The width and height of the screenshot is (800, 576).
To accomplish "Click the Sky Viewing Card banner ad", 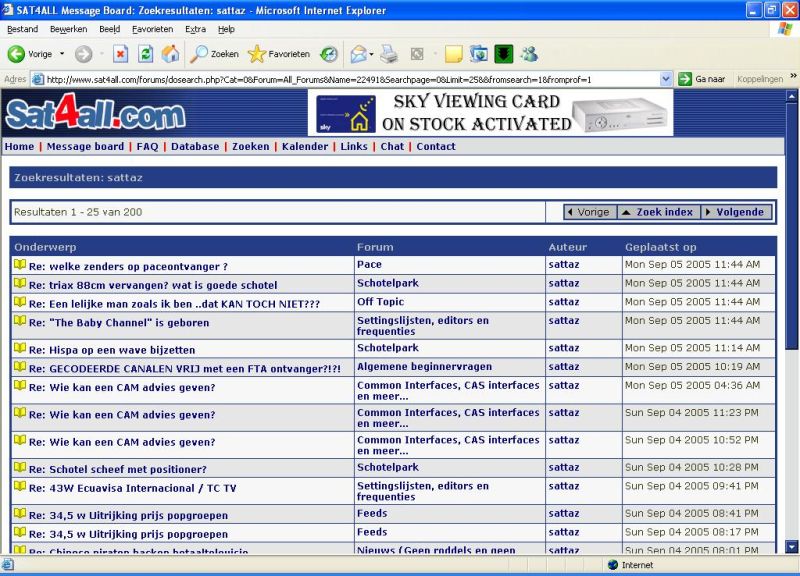I will (x=494, y=113).
